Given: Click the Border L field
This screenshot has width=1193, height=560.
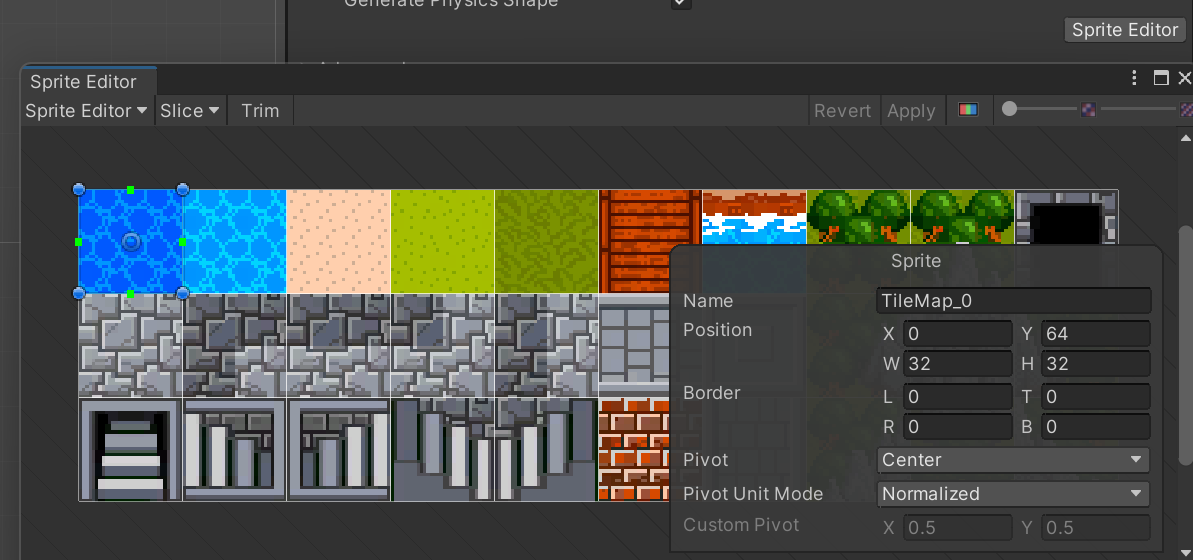Looking at the screenshot, I should coord(957,396).
